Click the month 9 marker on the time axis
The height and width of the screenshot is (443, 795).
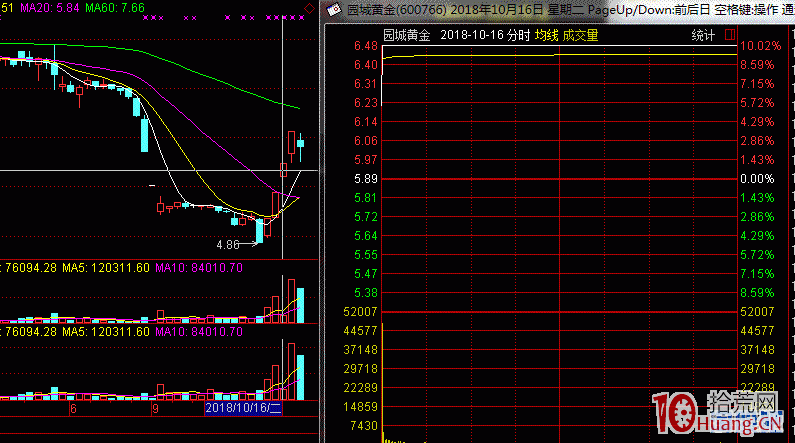point(155,409)
